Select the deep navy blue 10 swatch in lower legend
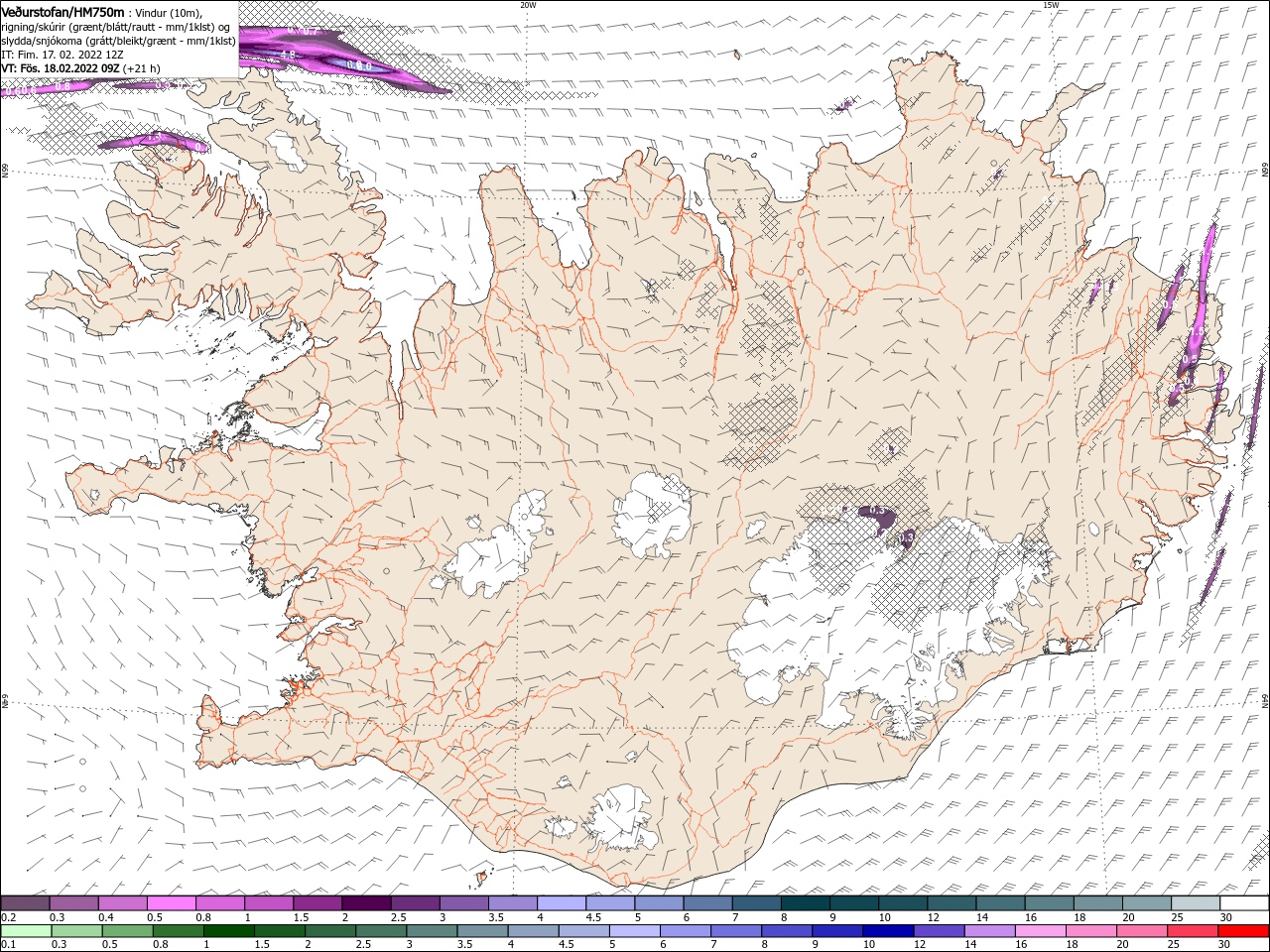 click(x=888, y=931)
